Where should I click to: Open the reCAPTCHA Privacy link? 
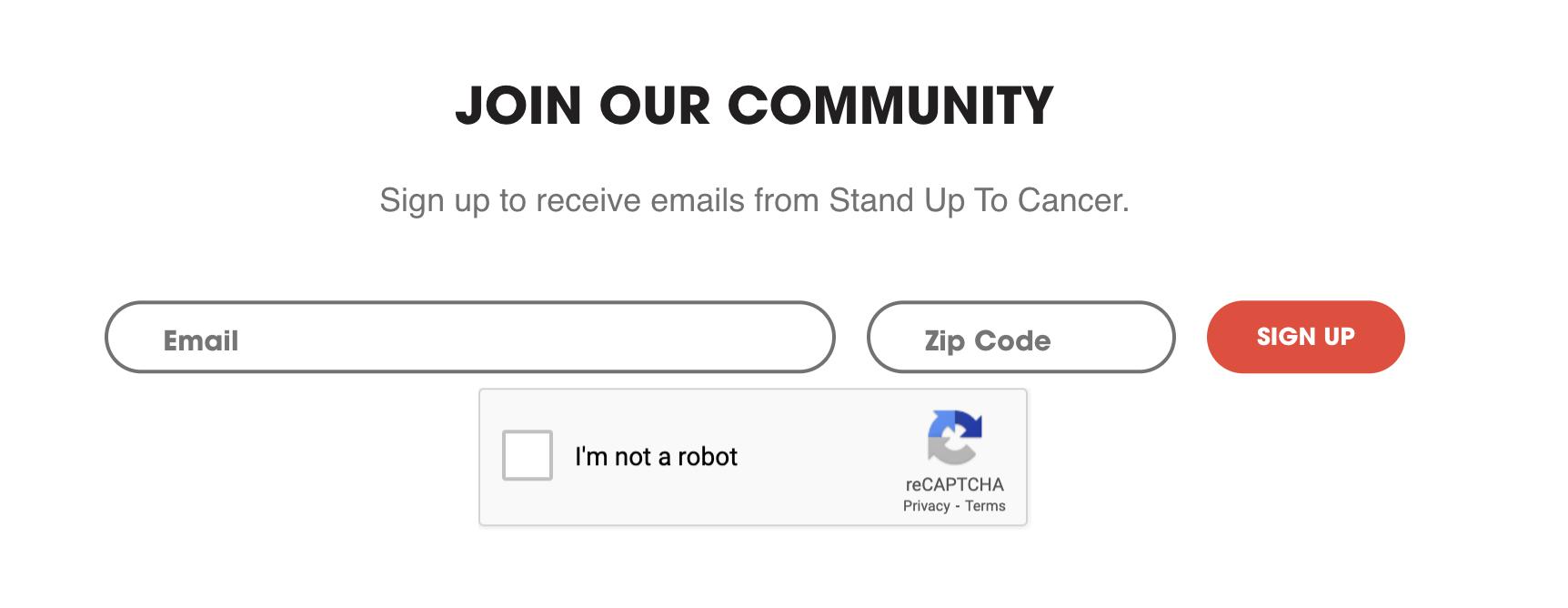point(926,506)
